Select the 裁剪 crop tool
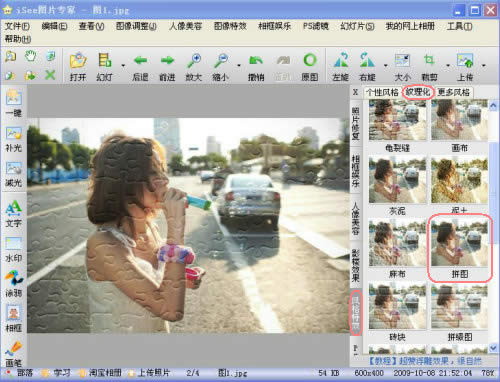500x382 pixels. point(429,66)
